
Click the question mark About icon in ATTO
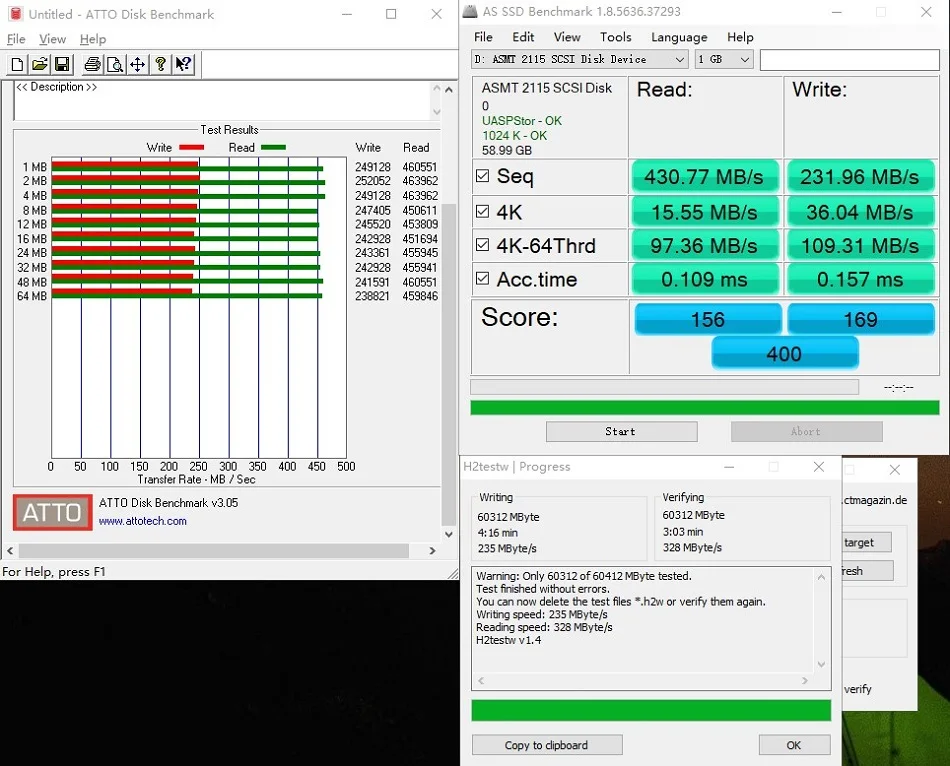pos(161,64)
